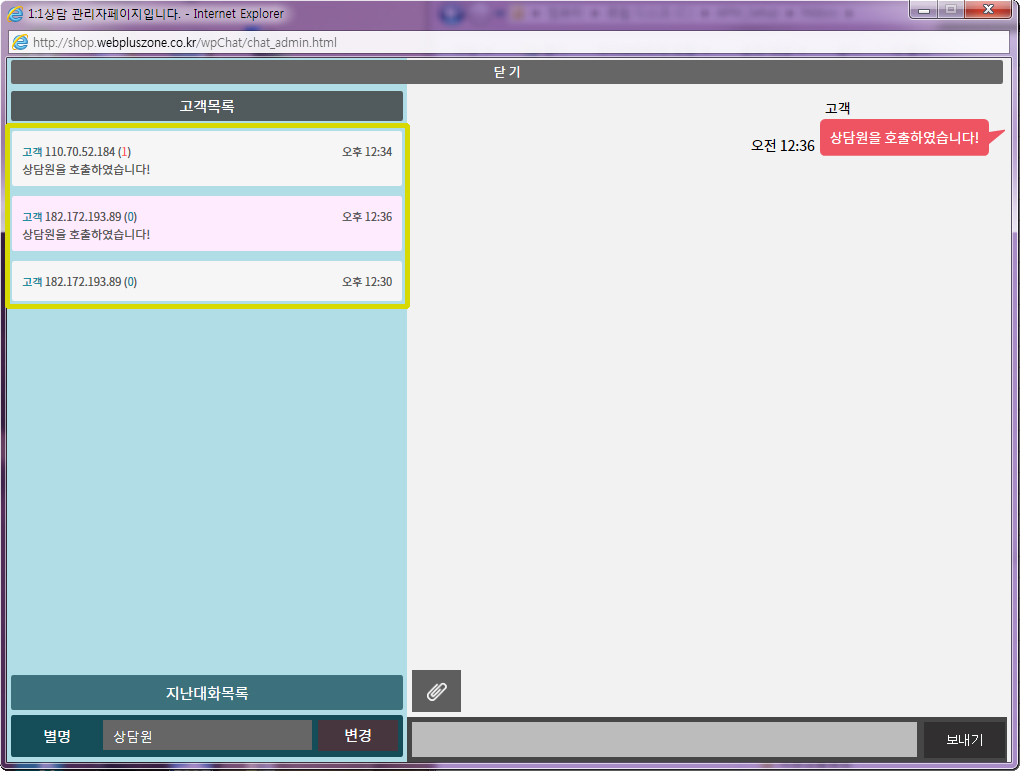Select customer 182.172.193.89 from 오후 12:30
This screenshot has height=771, width=1020.
207,282
